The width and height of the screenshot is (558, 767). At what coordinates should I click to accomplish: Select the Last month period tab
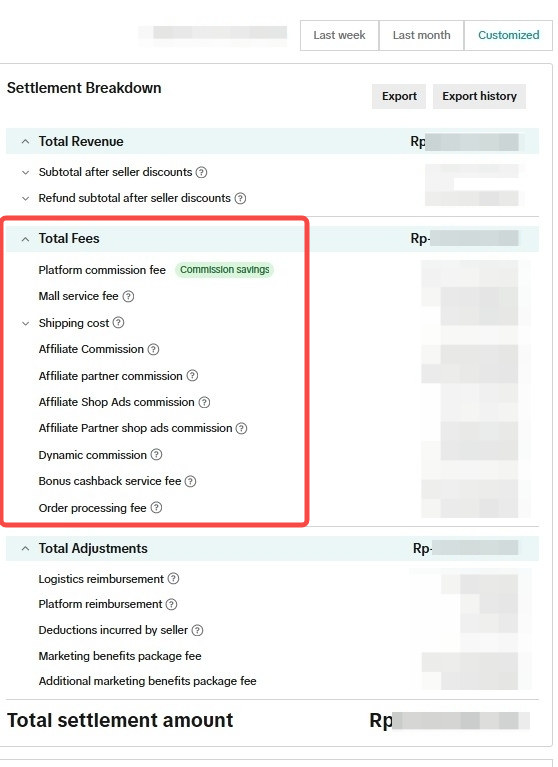pos(421,35)
